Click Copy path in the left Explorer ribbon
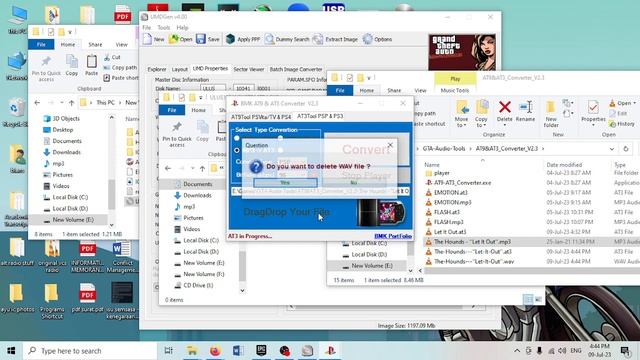The height and width of the screenshot is (360, 640). click(x=120, y=67)
